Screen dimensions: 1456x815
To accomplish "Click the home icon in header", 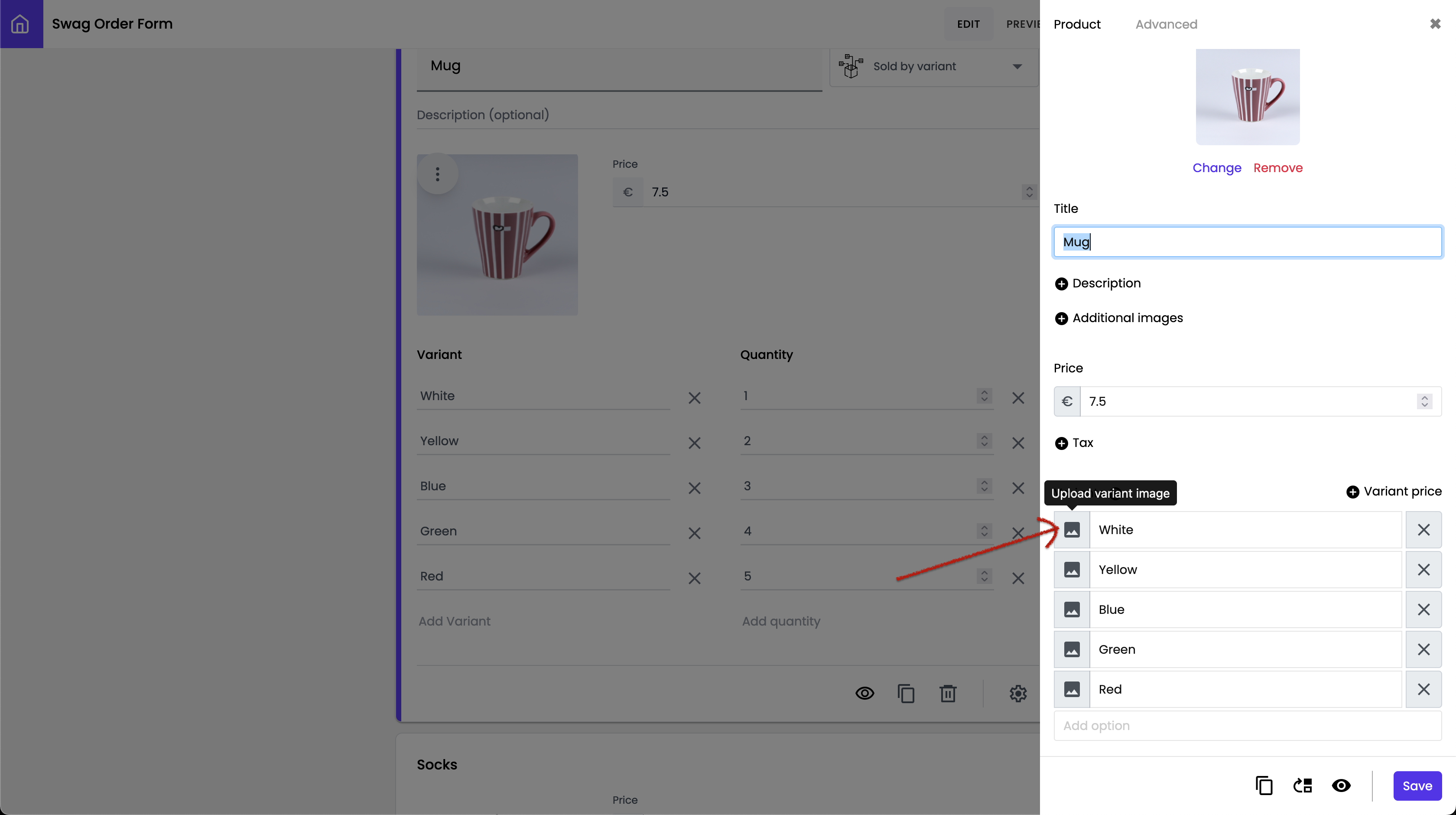I will tap(20, 24).
